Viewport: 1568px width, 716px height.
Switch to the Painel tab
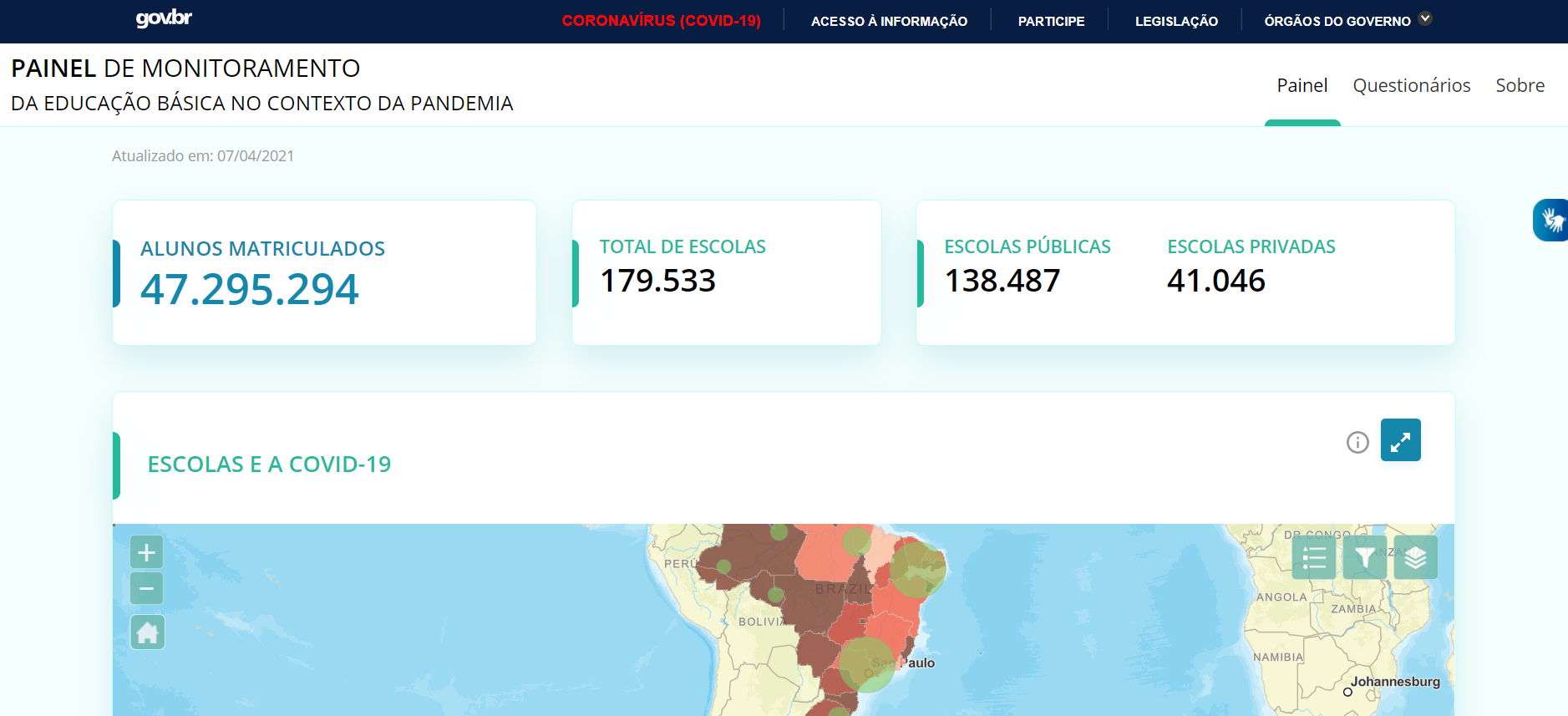click(1302, 85)
